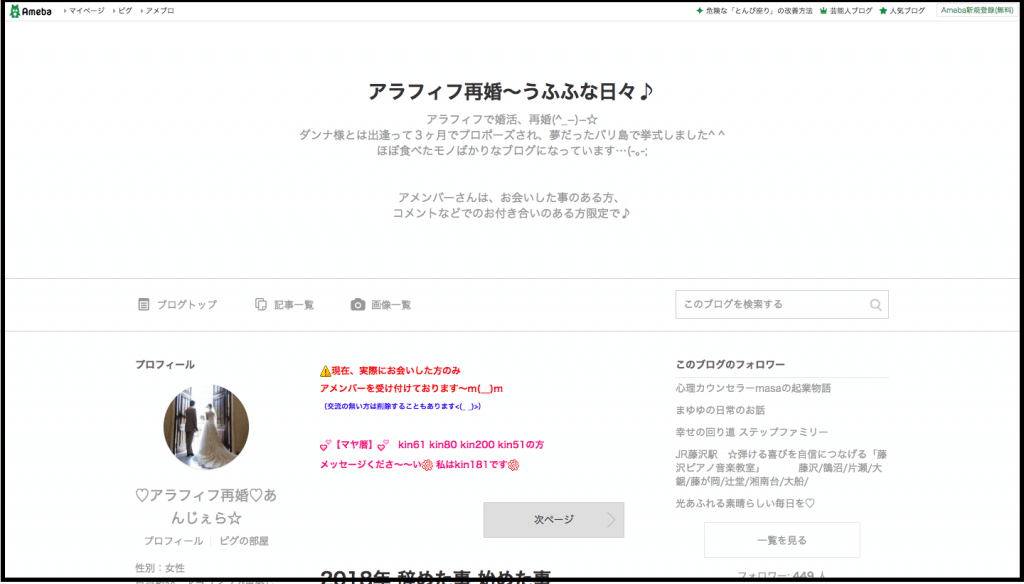Open the wedding couple profile photo
The height and width of the screenshot is (584, 1024).
[206, 427]
